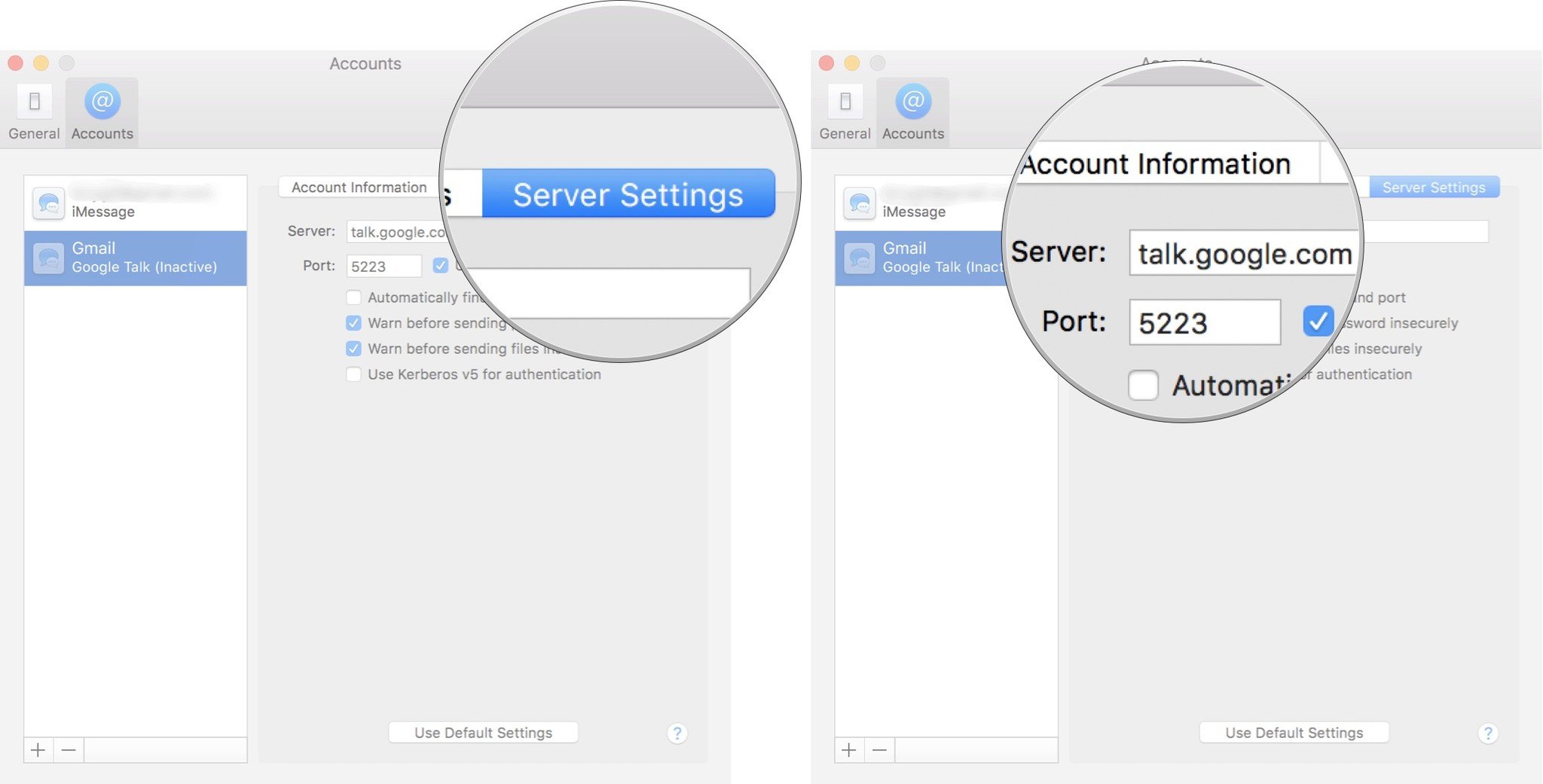Open the help button in the left window
Screen dimensions: 1543x784
point(677,733)
